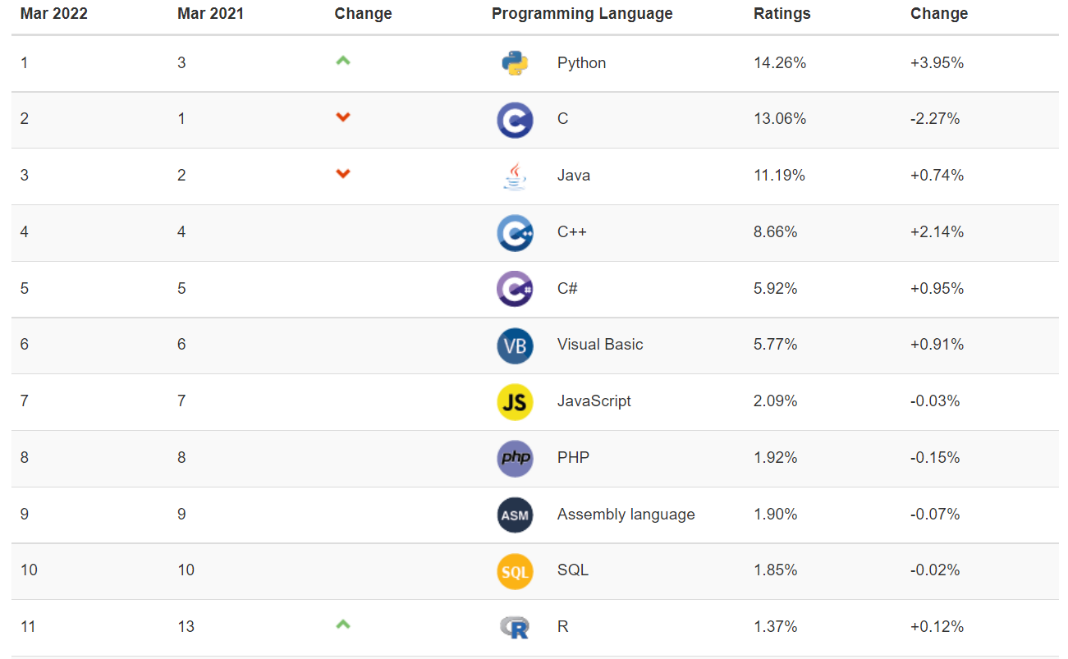Viewport: 1068px width, 659px height.
Task: Click the red down arrow in Java row
Action: click(x=343, y=174)
